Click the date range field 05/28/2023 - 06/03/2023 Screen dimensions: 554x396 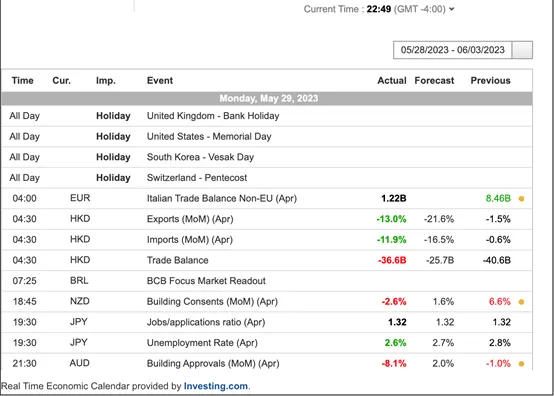(452, 50)
